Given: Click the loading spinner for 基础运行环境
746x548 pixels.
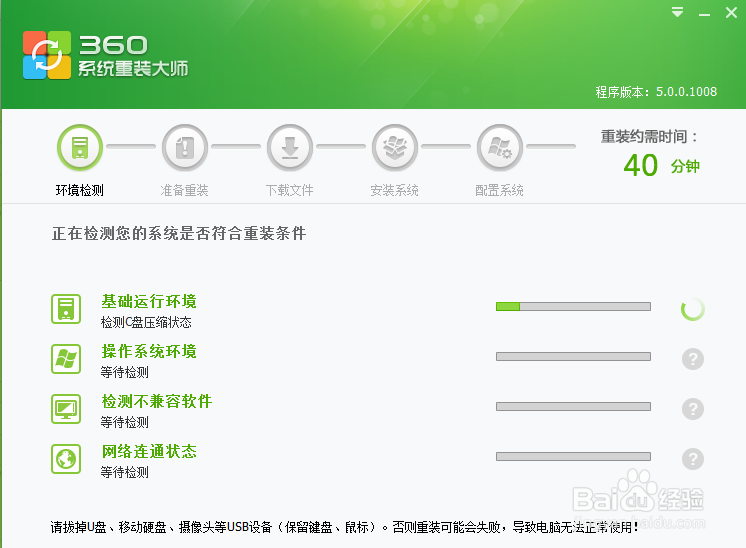Looking at the screenshot, I should pos(693,309).
